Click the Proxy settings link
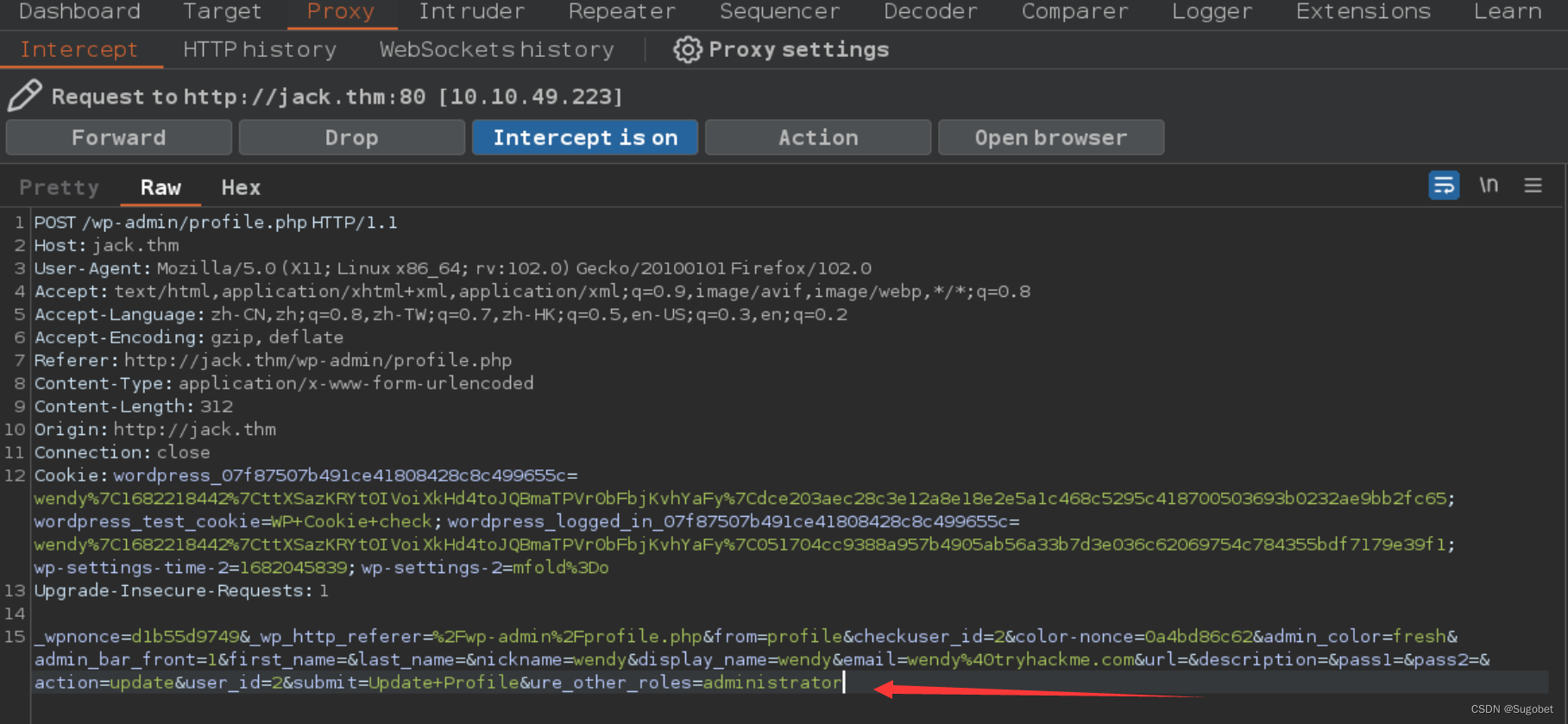This screenshot has height=724, width=1568. (x=798, y=50)
